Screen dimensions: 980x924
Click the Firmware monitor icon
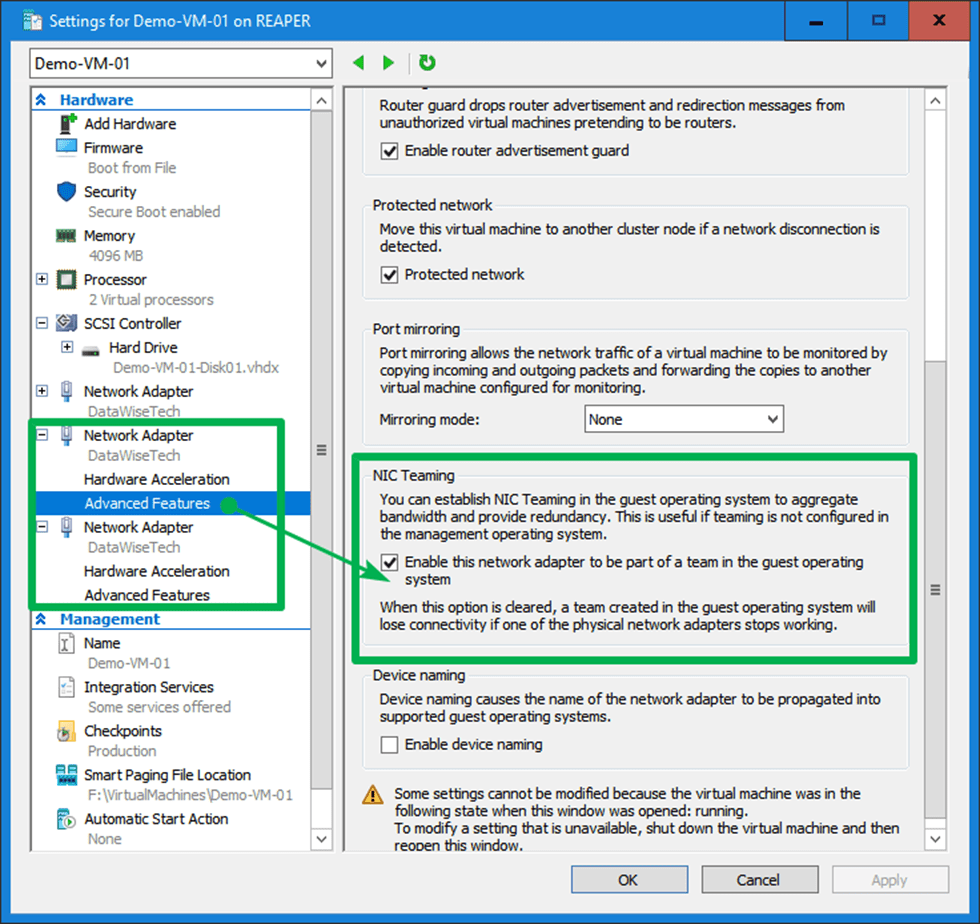[x=66, y=148]
